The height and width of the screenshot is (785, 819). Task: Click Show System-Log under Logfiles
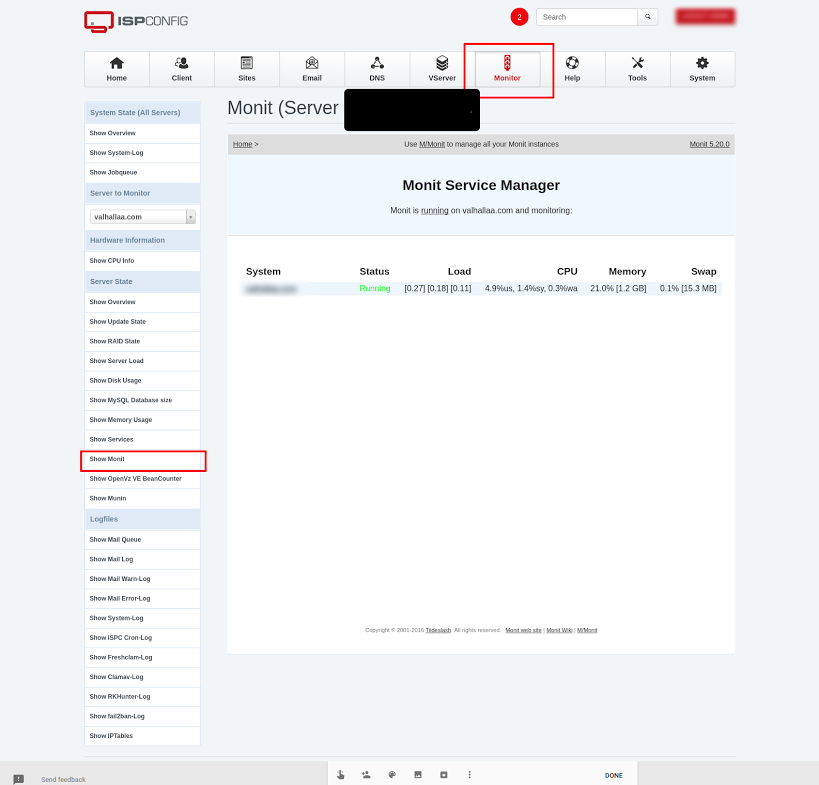coord(142,618)
